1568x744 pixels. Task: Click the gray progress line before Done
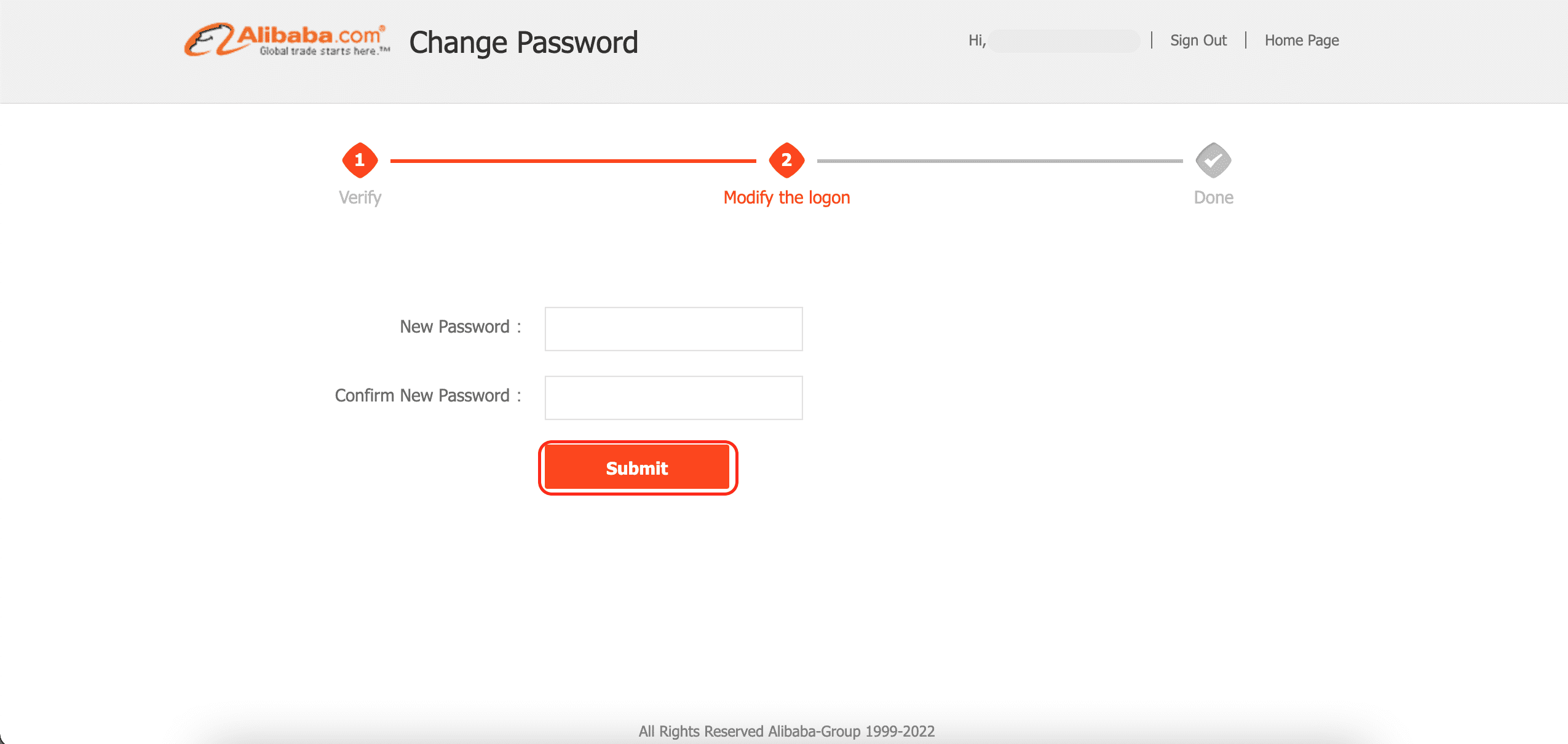click(999, 161)
